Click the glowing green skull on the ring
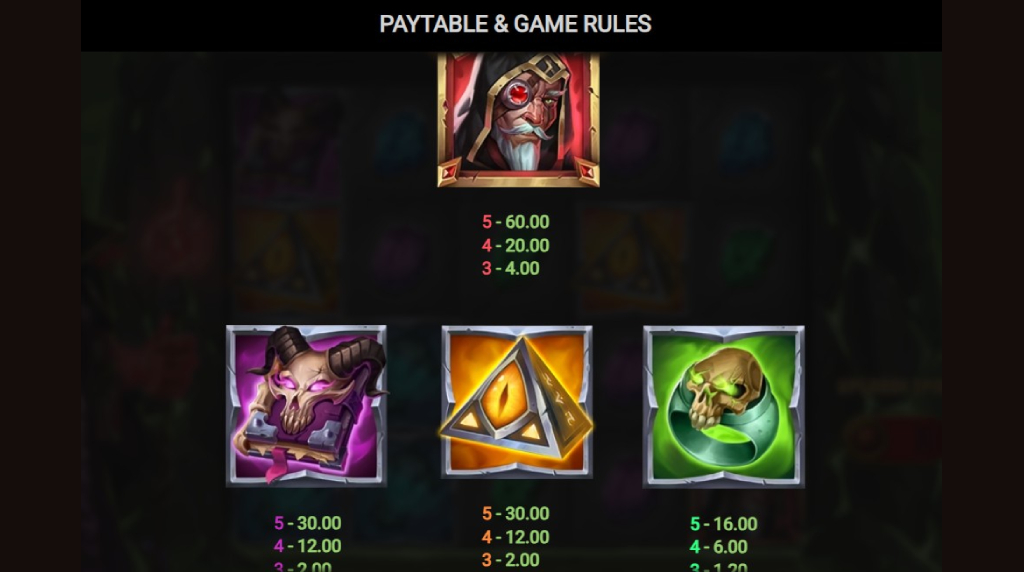The image size is (1024, 572). coord(722,389)
